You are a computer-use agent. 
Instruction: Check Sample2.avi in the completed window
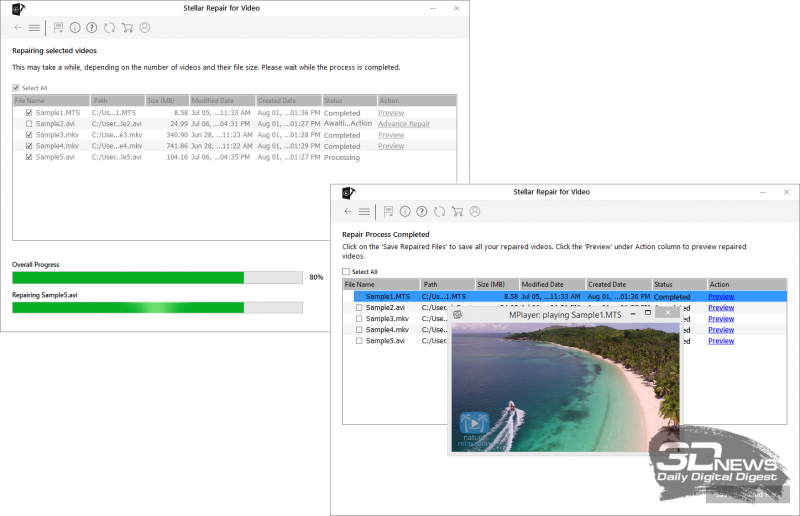click(x=359, y=308)
